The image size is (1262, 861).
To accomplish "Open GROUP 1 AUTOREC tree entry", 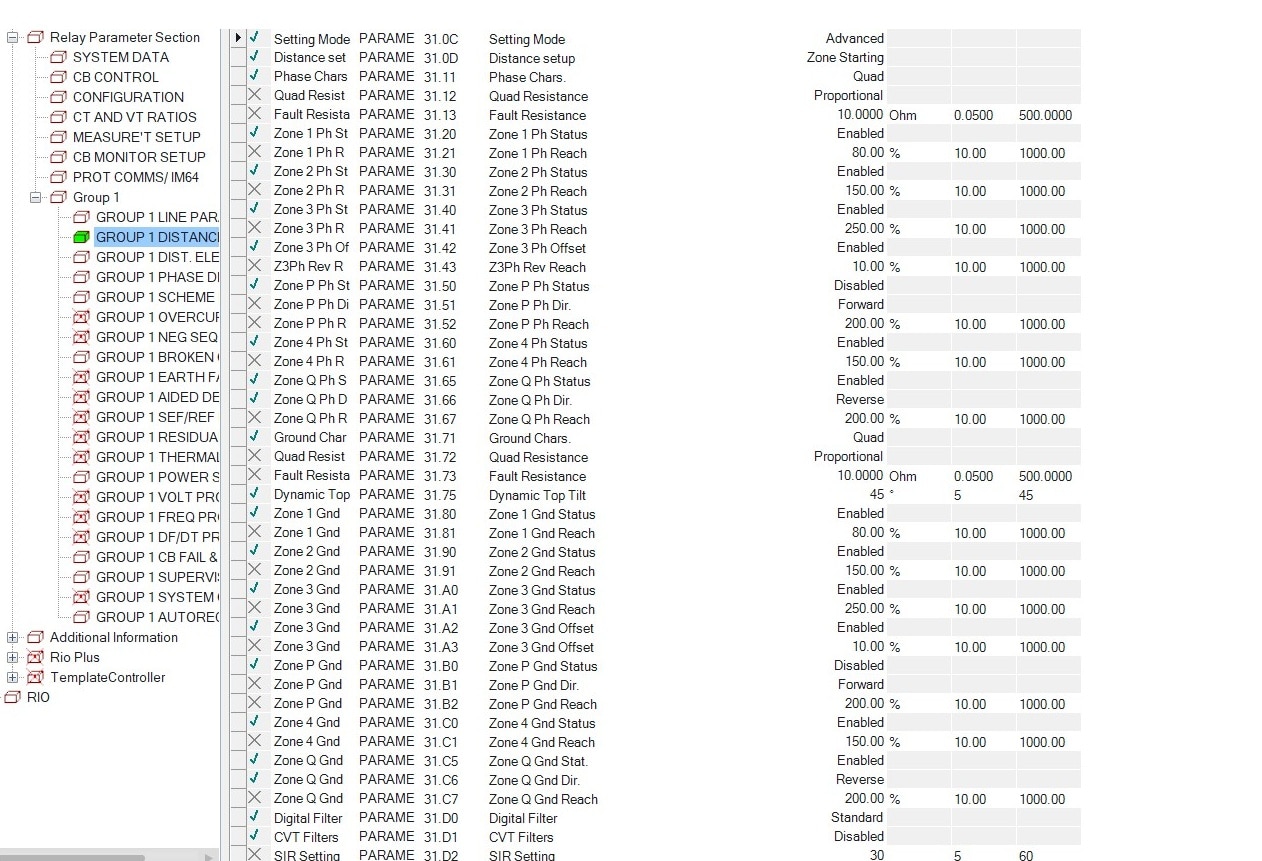I will tap(157, 617).
